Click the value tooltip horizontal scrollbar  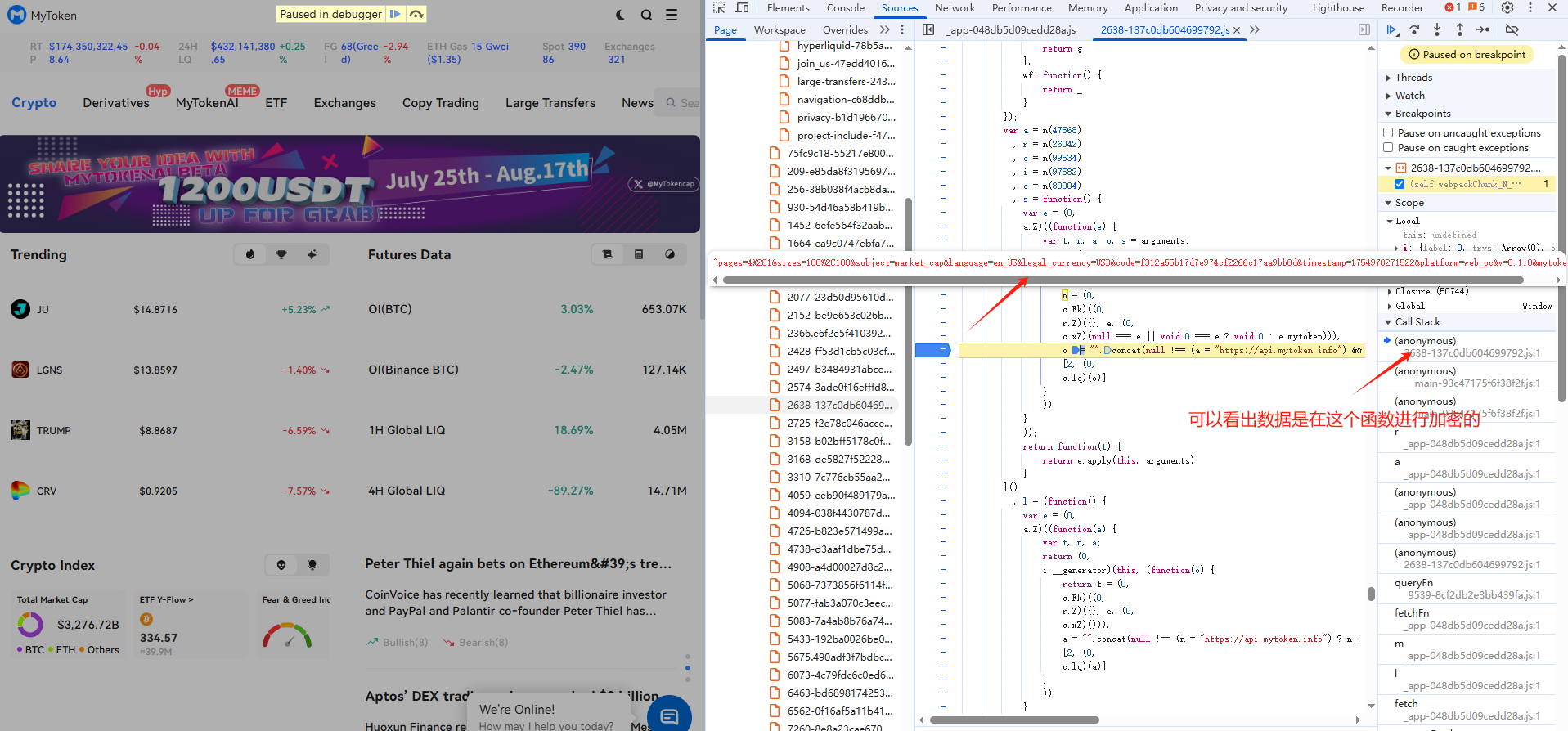click(x=1123, y=280)
